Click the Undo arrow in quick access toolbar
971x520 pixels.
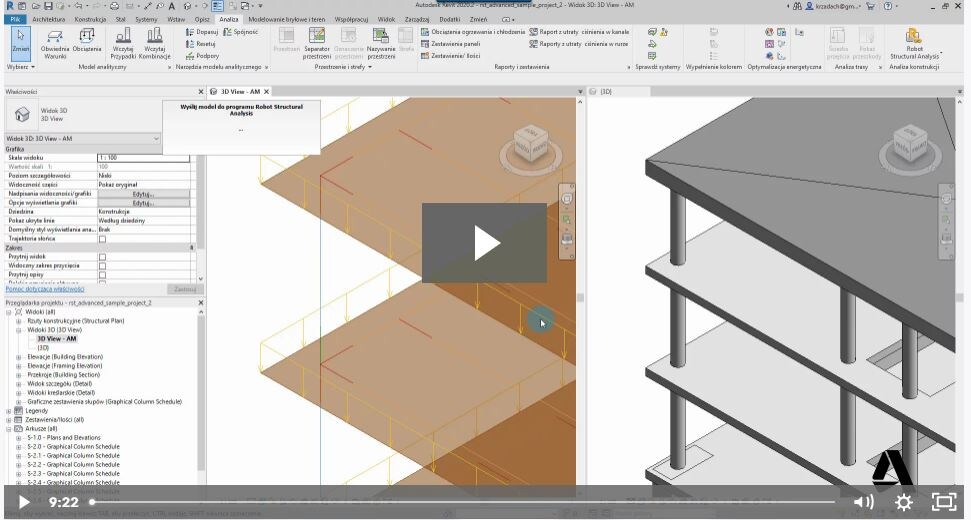tap(79, 6)
